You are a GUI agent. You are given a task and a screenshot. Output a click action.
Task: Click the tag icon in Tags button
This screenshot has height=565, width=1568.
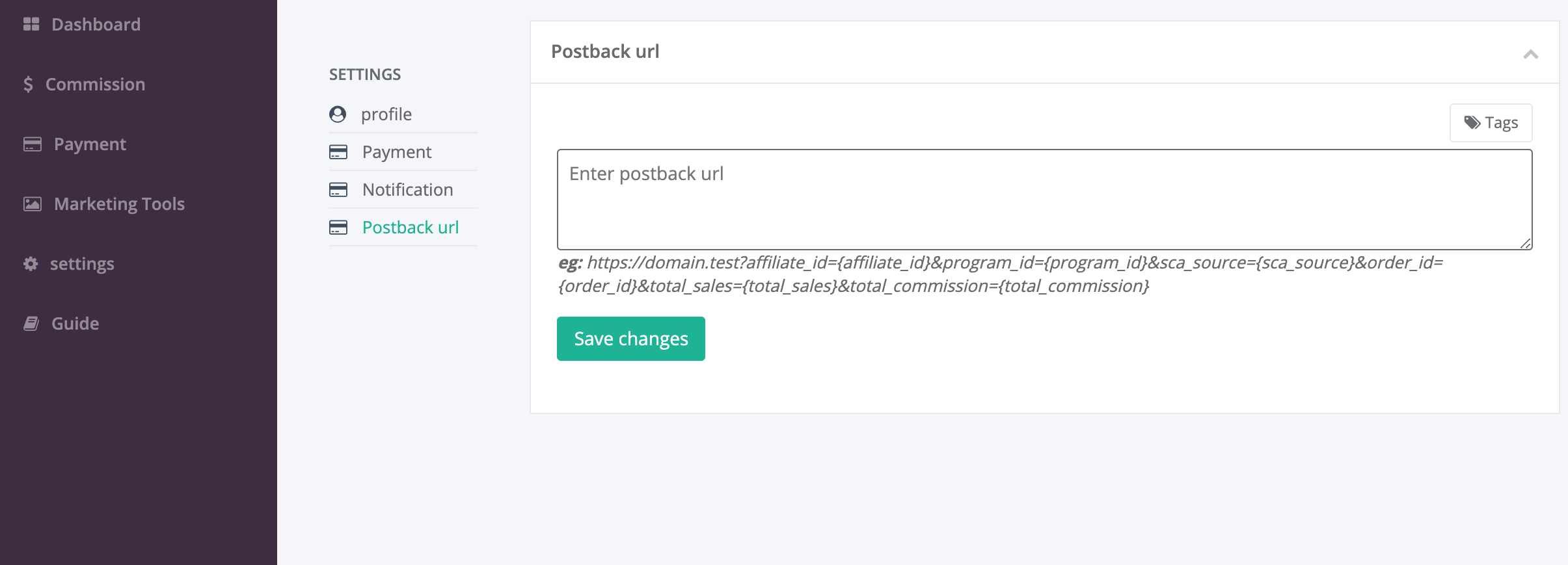pos(1472,123)
